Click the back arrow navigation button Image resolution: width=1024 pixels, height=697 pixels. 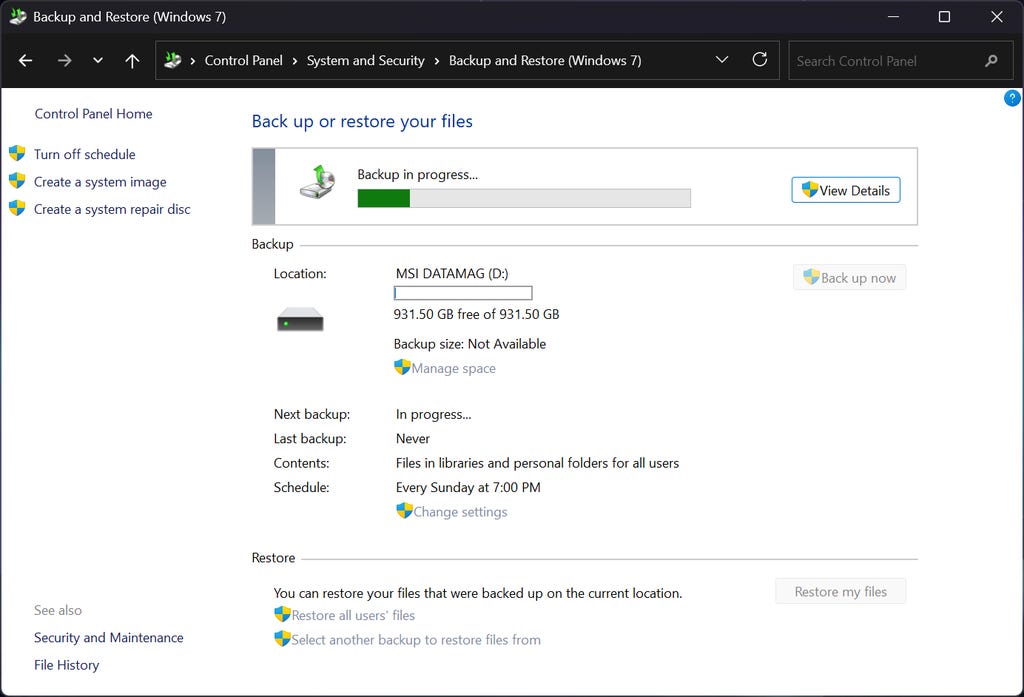pos(26,61)
